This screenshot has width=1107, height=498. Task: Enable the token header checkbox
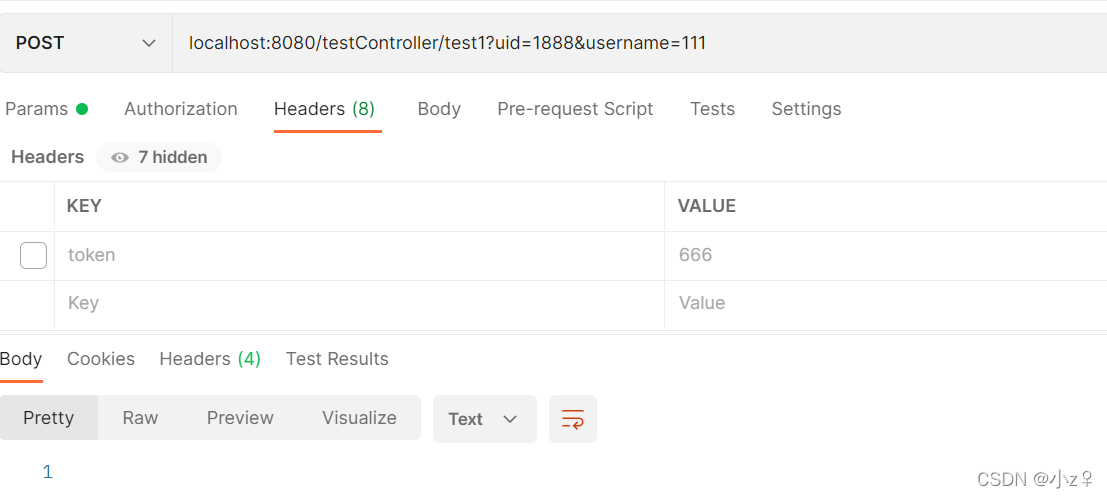pyautogui.click(x=33, y=255)
